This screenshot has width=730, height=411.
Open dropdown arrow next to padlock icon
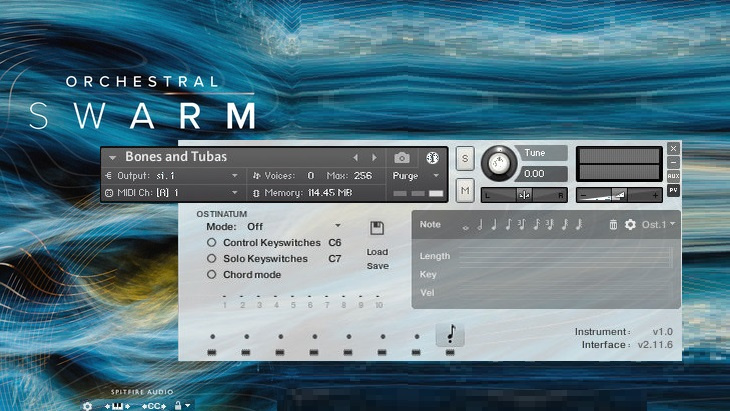[x=188, y=405]
